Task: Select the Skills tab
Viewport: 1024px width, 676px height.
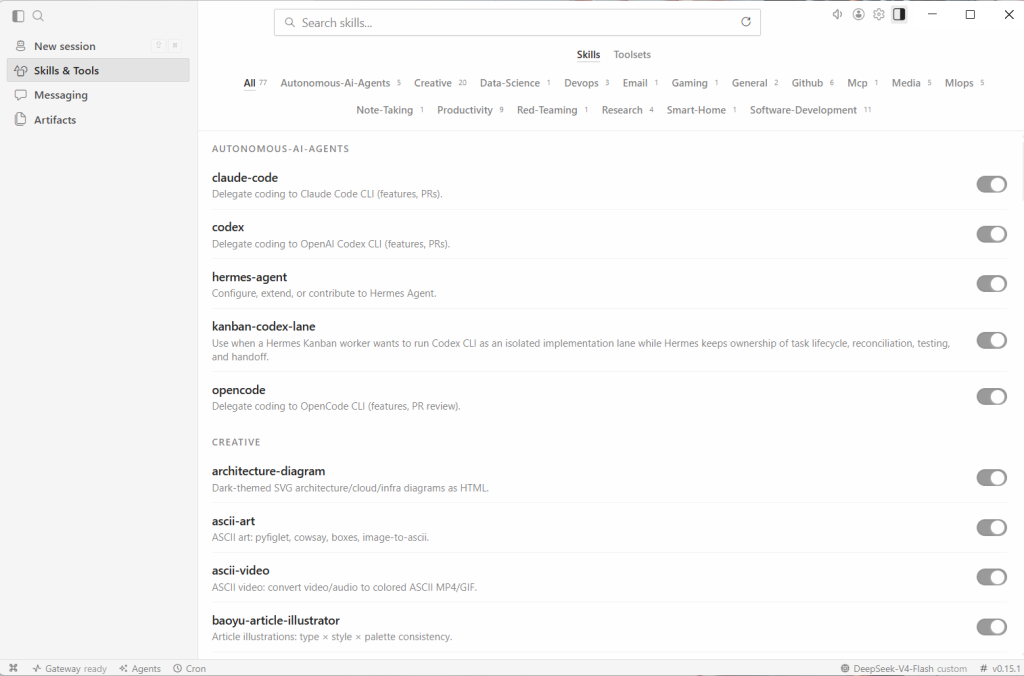Action: coord(588,55)
